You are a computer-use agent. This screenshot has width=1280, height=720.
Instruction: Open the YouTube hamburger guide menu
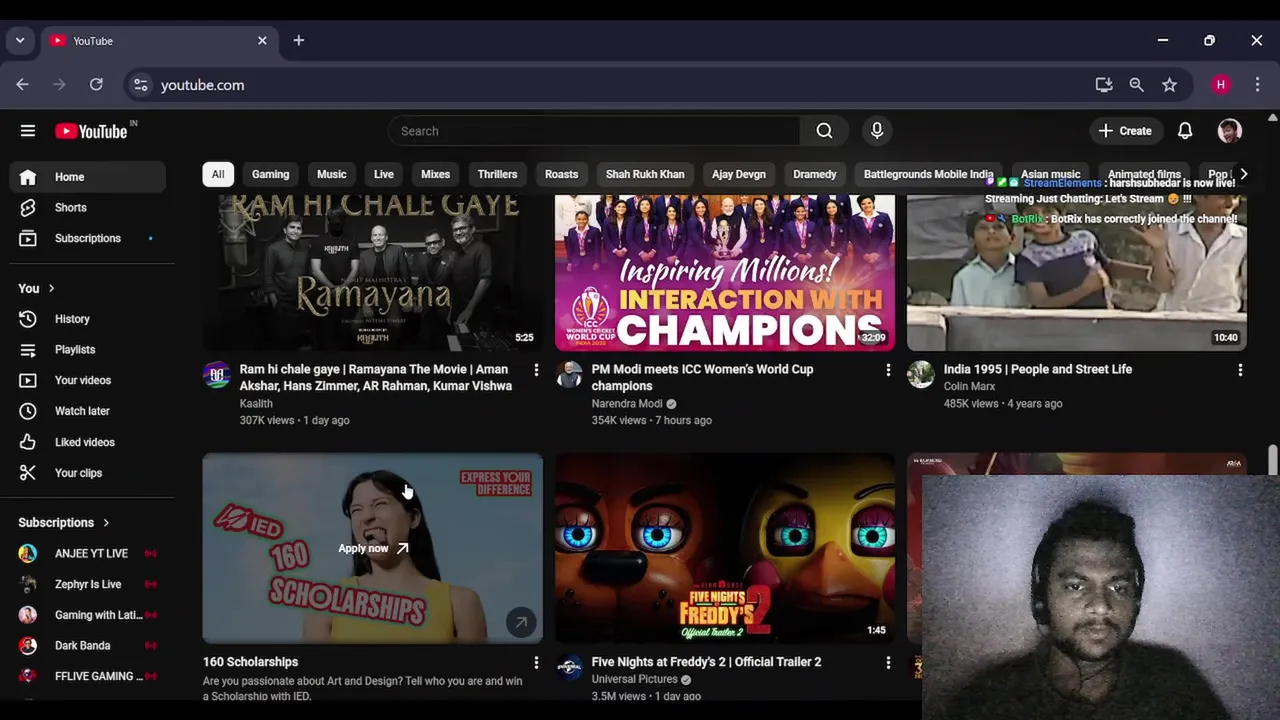(x=28, y=131)
